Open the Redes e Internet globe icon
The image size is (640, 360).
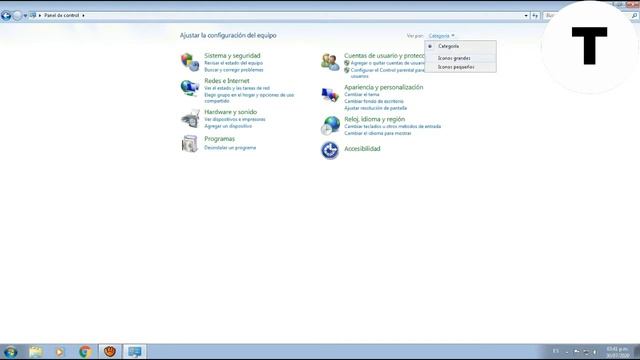pyautogui.click(x=190, y=88)
